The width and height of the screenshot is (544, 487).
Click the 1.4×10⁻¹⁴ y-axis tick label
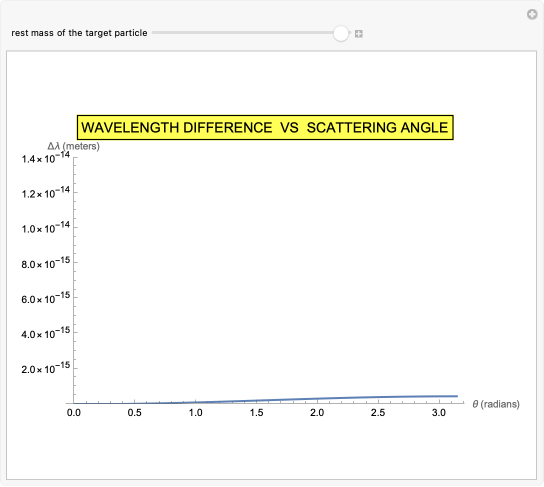tap(45, 158)
